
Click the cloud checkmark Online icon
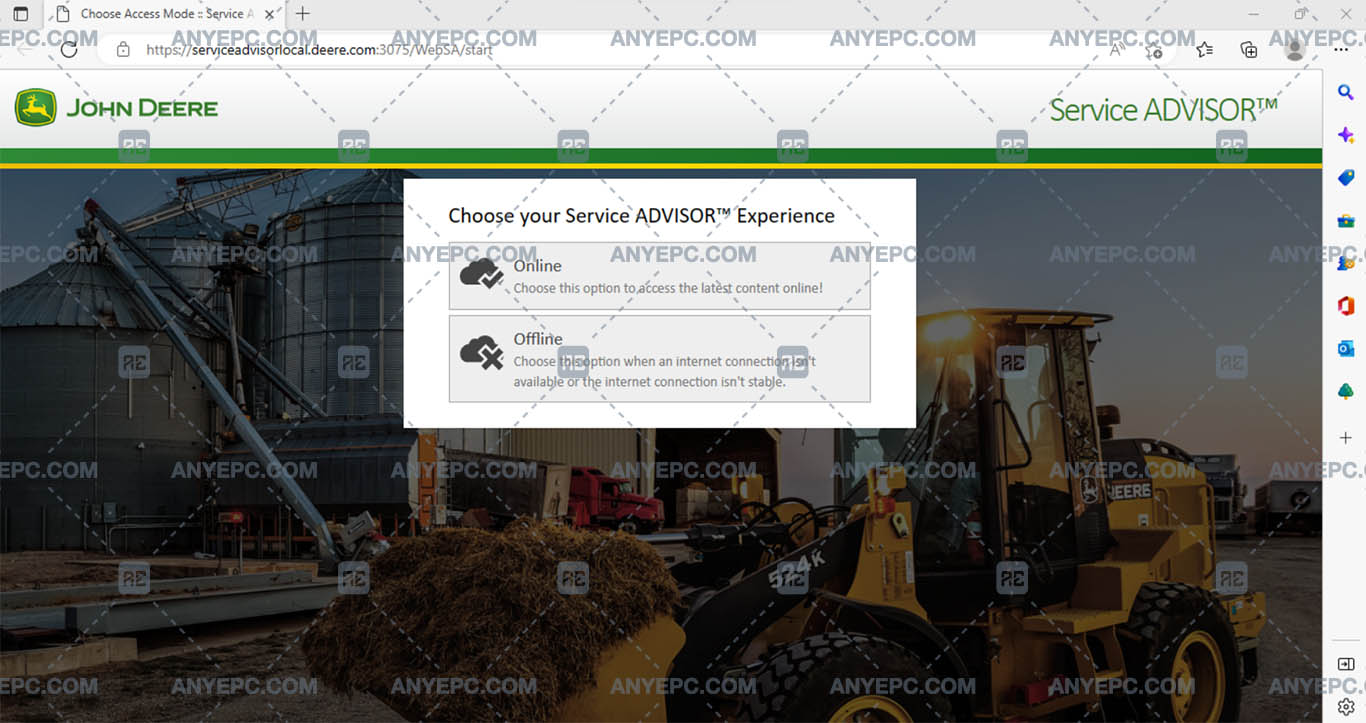tap(481, 273)
